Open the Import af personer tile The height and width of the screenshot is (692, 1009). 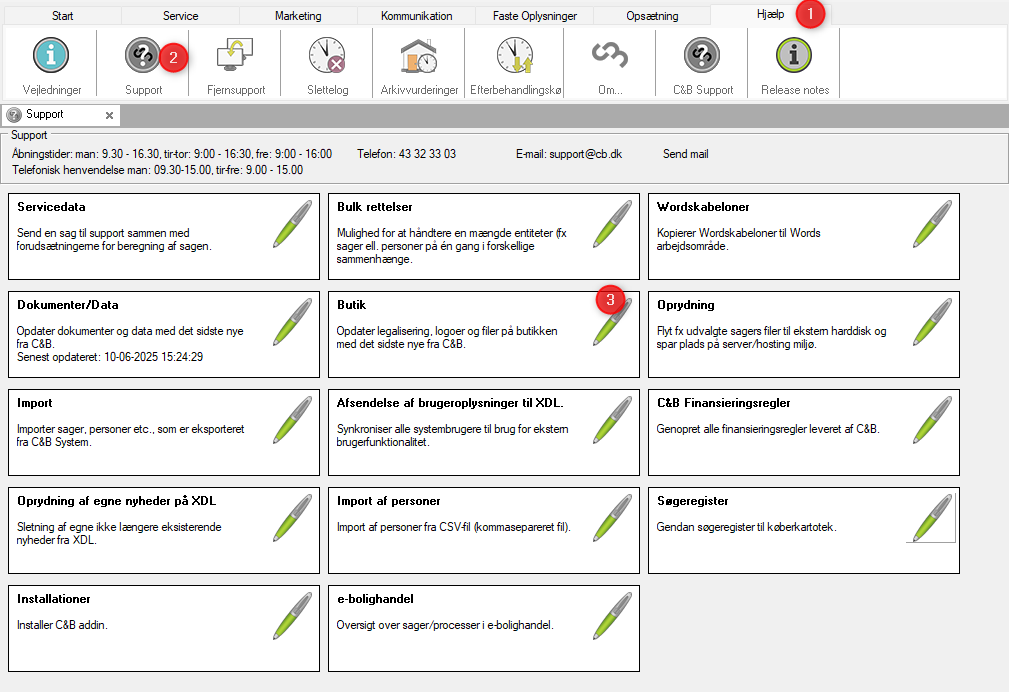483,530
